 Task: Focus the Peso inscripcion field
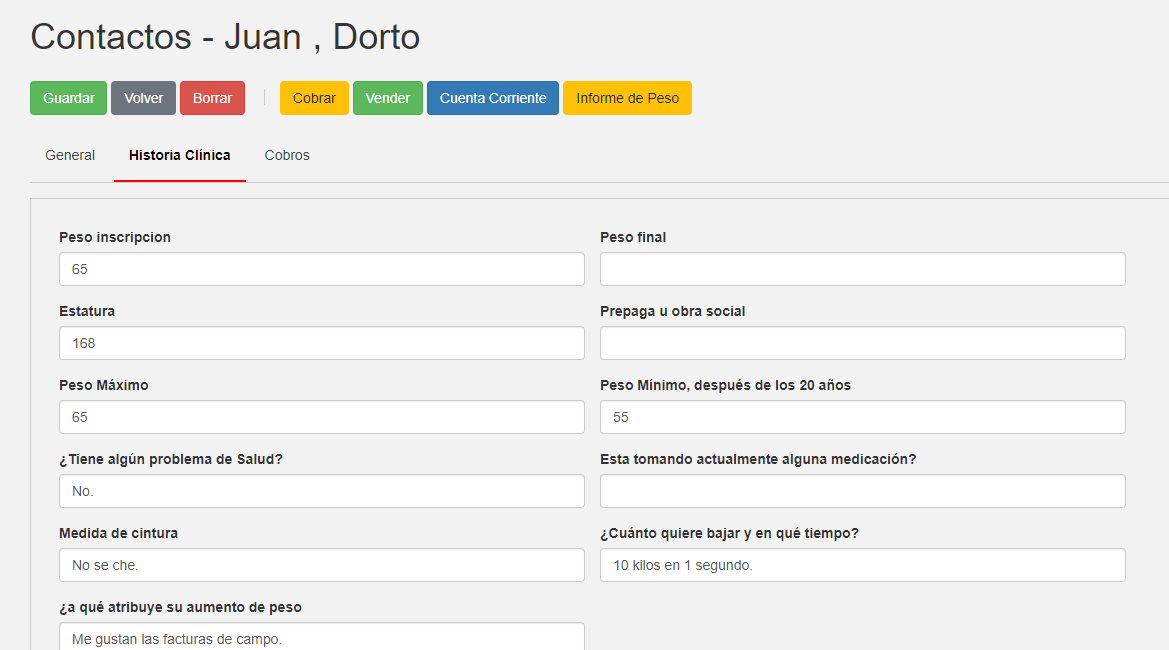click(x=321, y=269)
